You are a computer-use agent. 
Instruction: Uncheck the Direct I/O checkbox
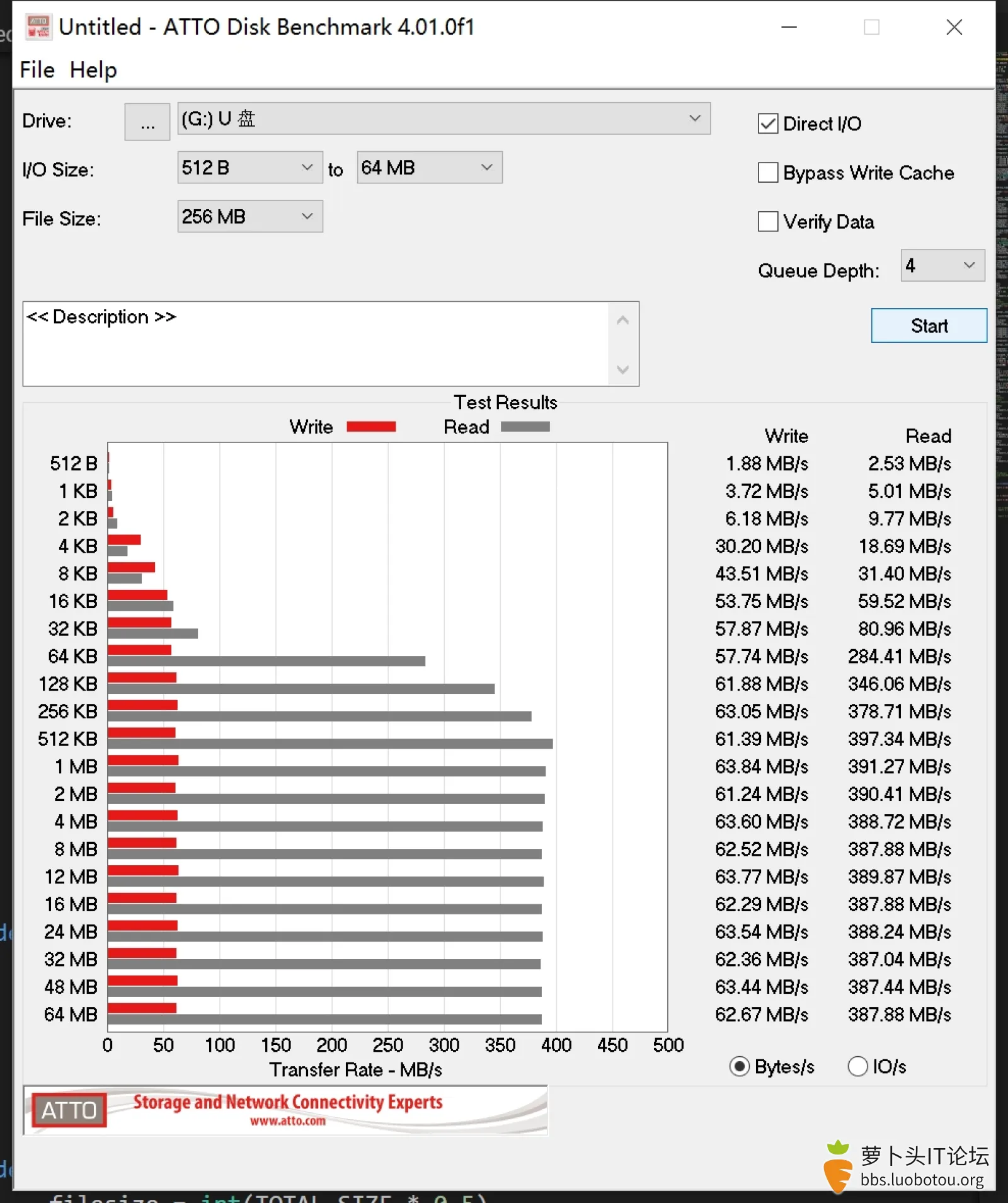tap(768, 124)
